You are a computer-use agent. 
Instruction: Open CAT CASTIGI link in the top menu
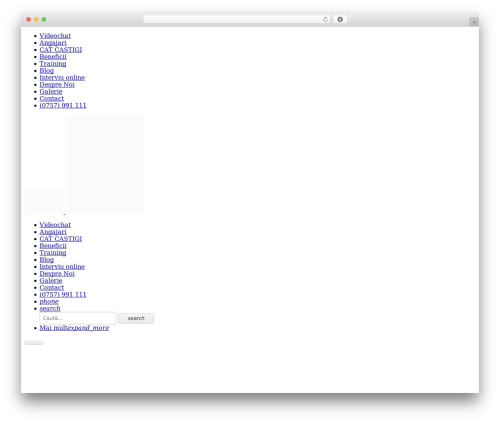(61, 50)
